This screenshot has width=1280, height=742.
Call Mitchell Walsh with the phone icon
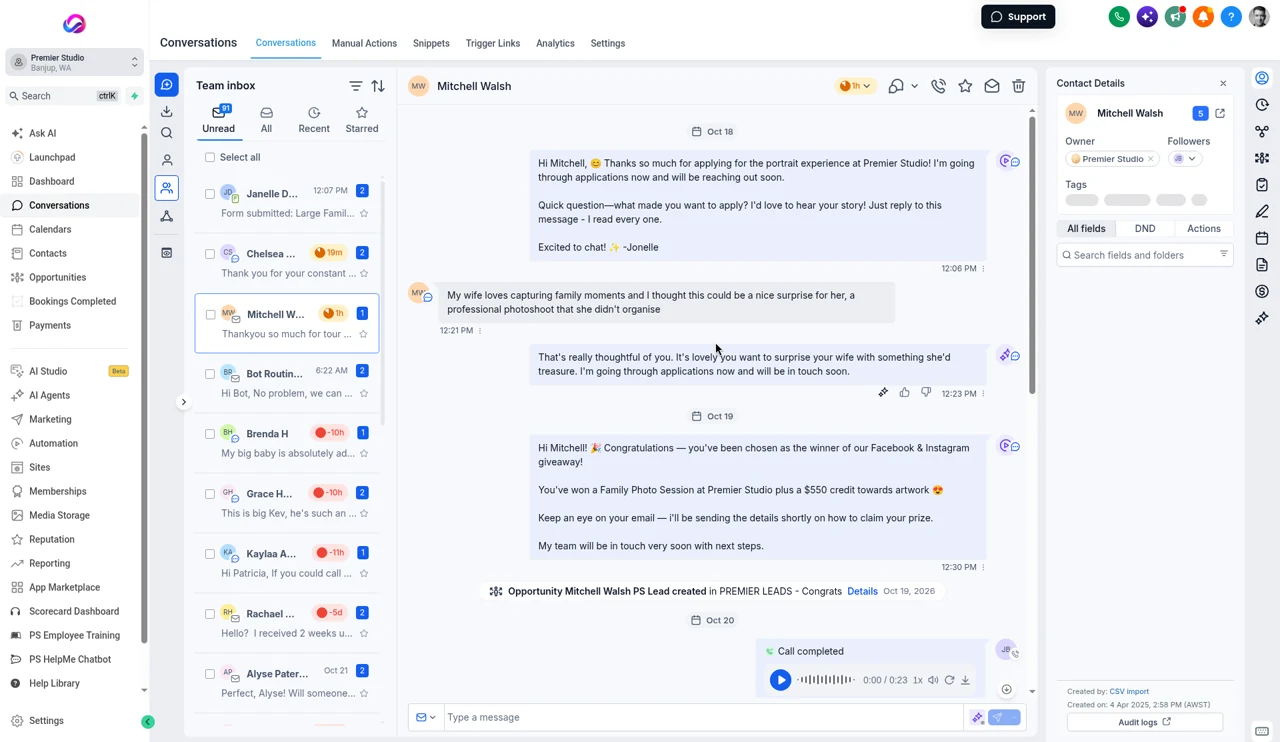938,86
